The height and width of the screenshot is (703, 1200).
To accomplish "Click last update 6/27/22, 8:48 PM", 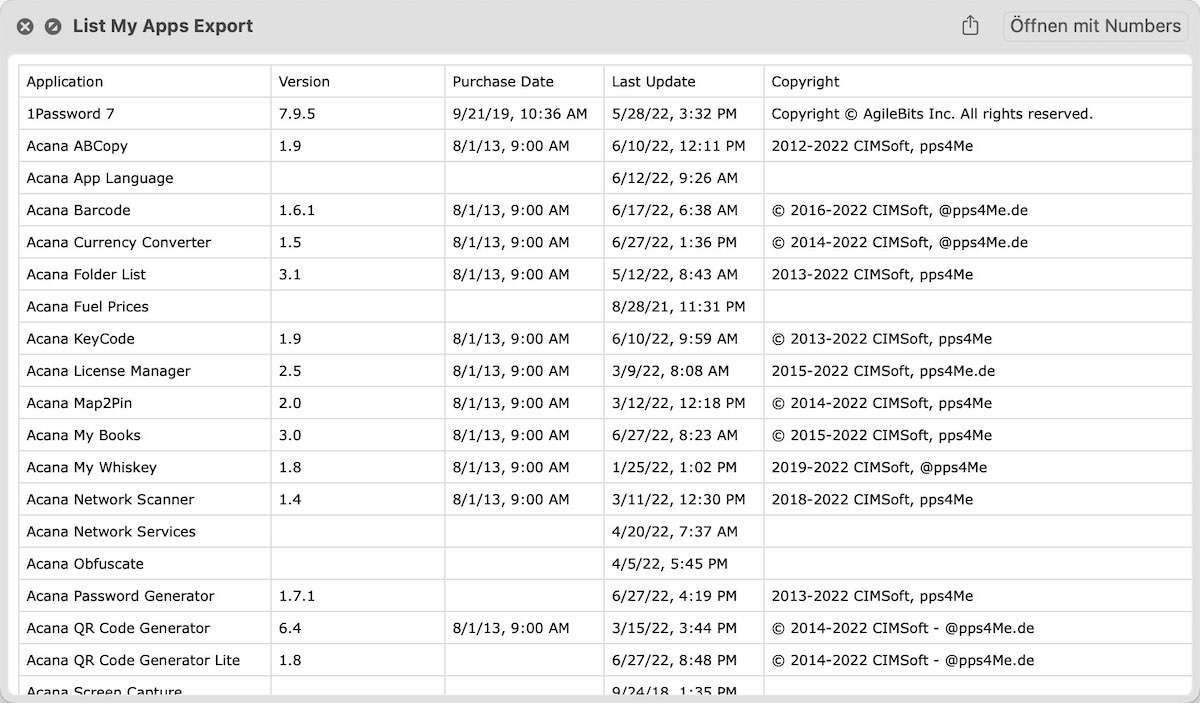I will tap(685, 660).
